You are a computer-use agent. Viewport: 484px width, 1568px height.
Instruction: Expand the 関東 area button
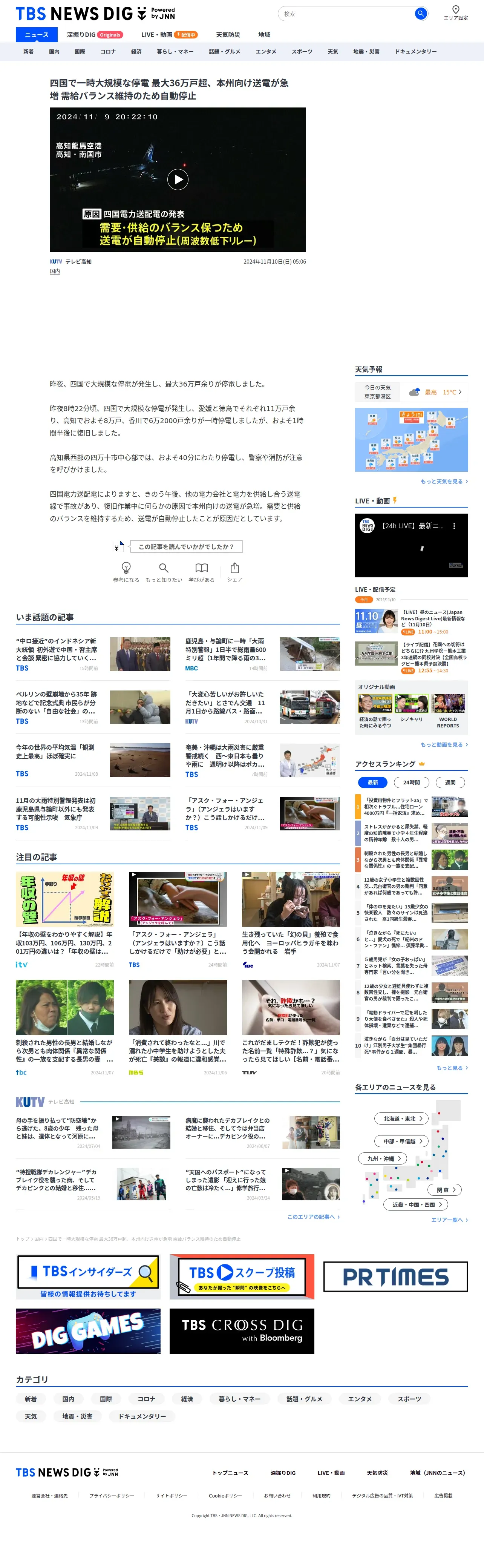pyautogui.click(x=444, y=1189)
